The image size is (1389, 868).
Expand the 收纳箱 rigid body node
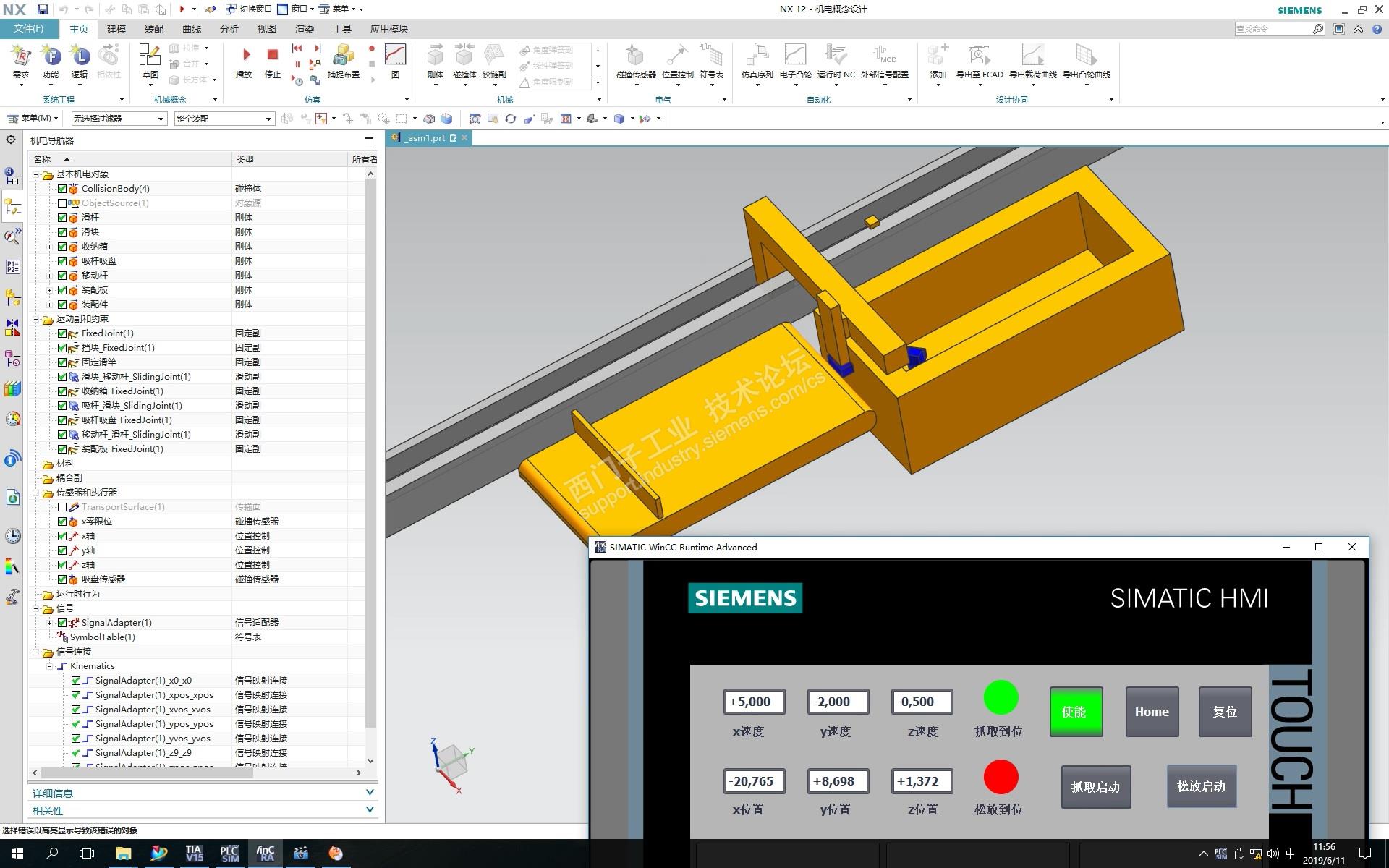(50, 247)
